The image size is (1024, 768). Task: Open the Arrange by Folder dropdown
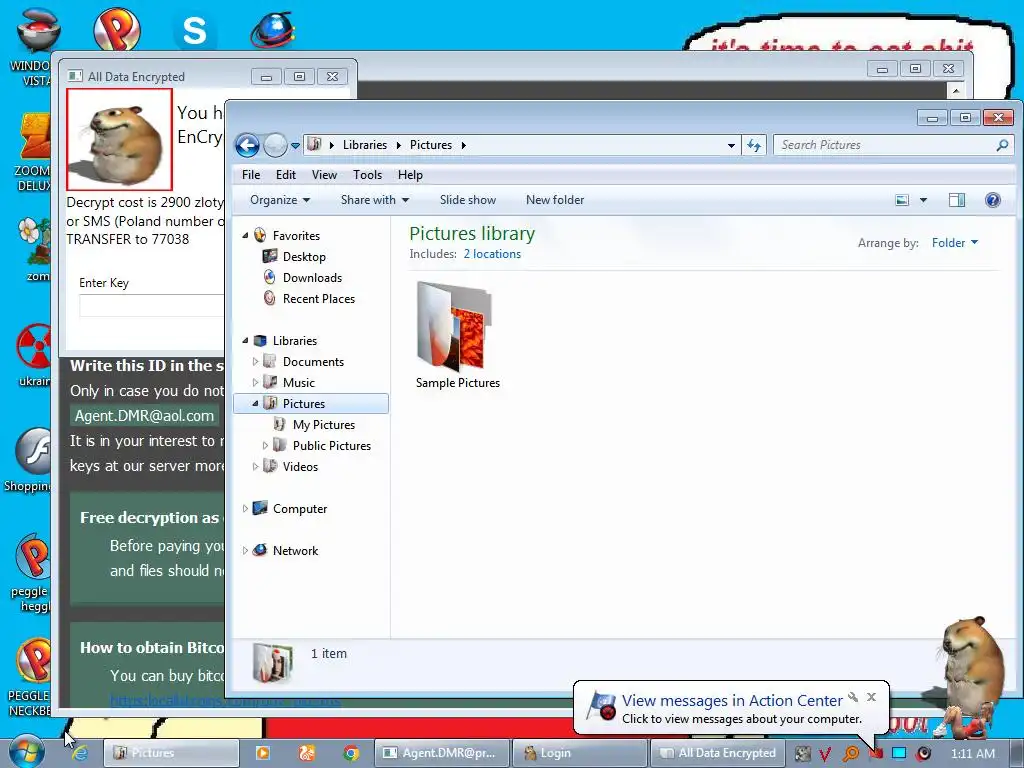[955, 243]
